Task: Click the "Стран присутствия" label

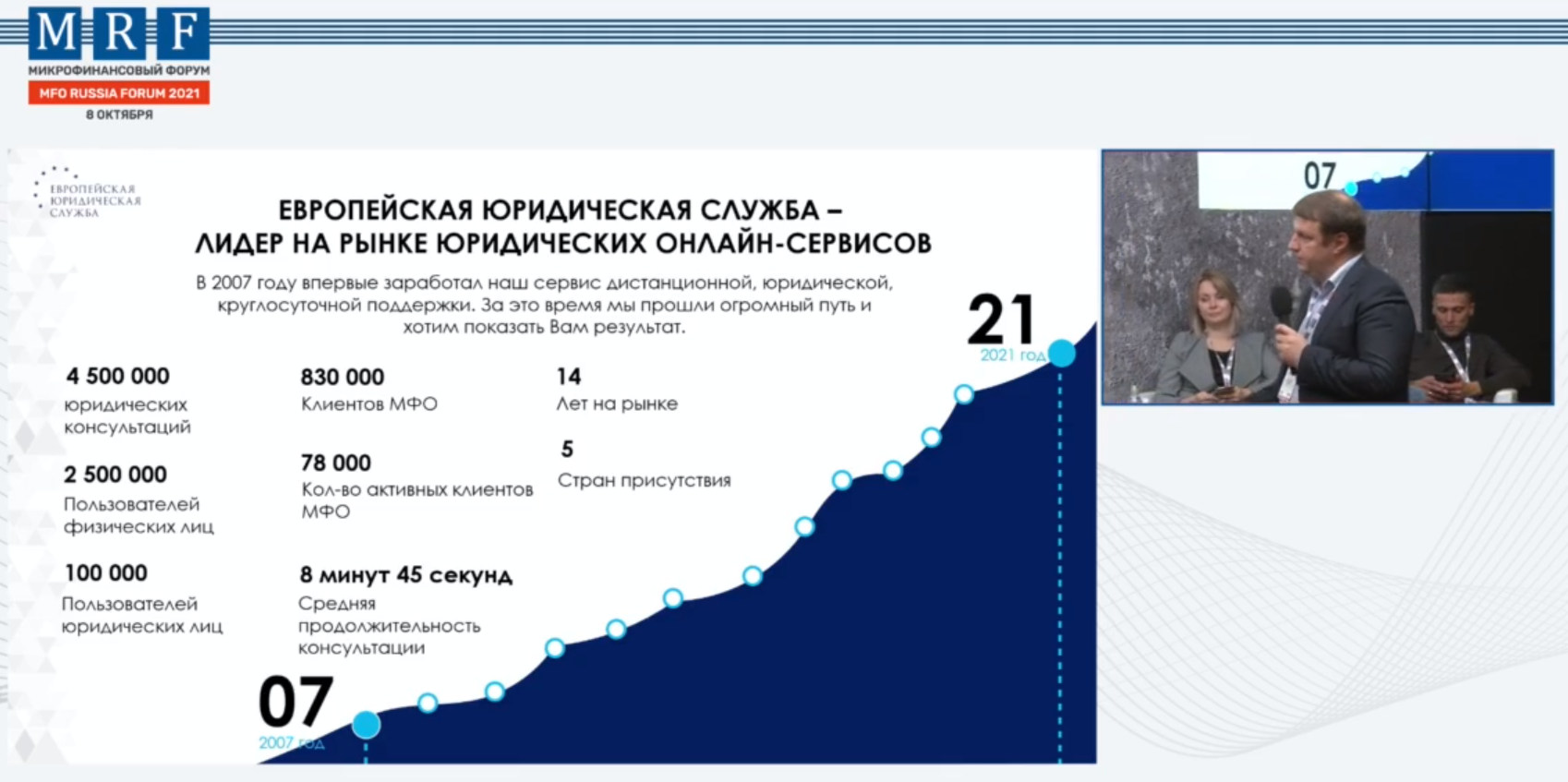Action: 645,480
